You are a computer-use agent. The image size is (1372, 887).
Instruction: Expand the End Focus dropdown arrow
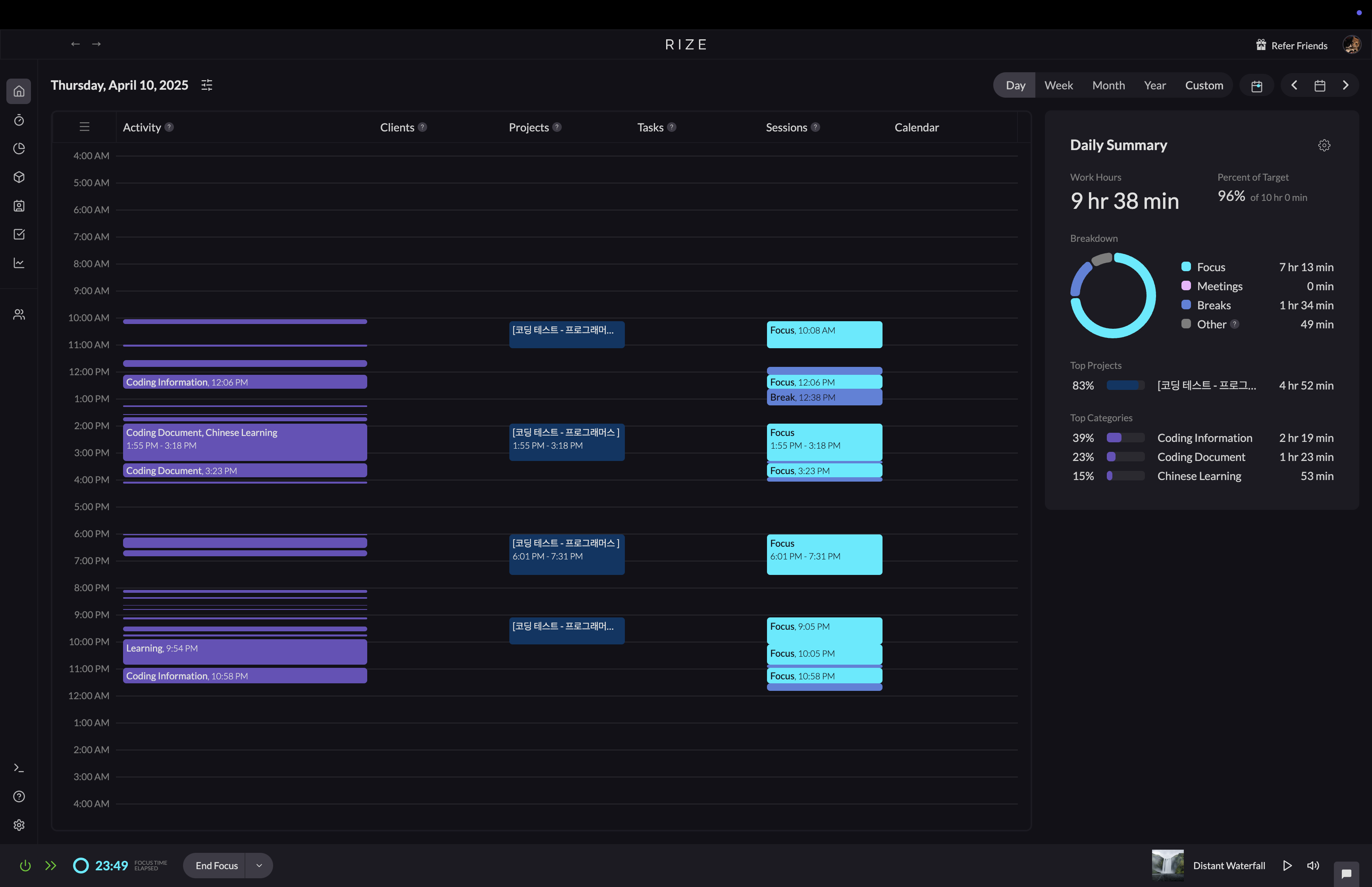259,866
